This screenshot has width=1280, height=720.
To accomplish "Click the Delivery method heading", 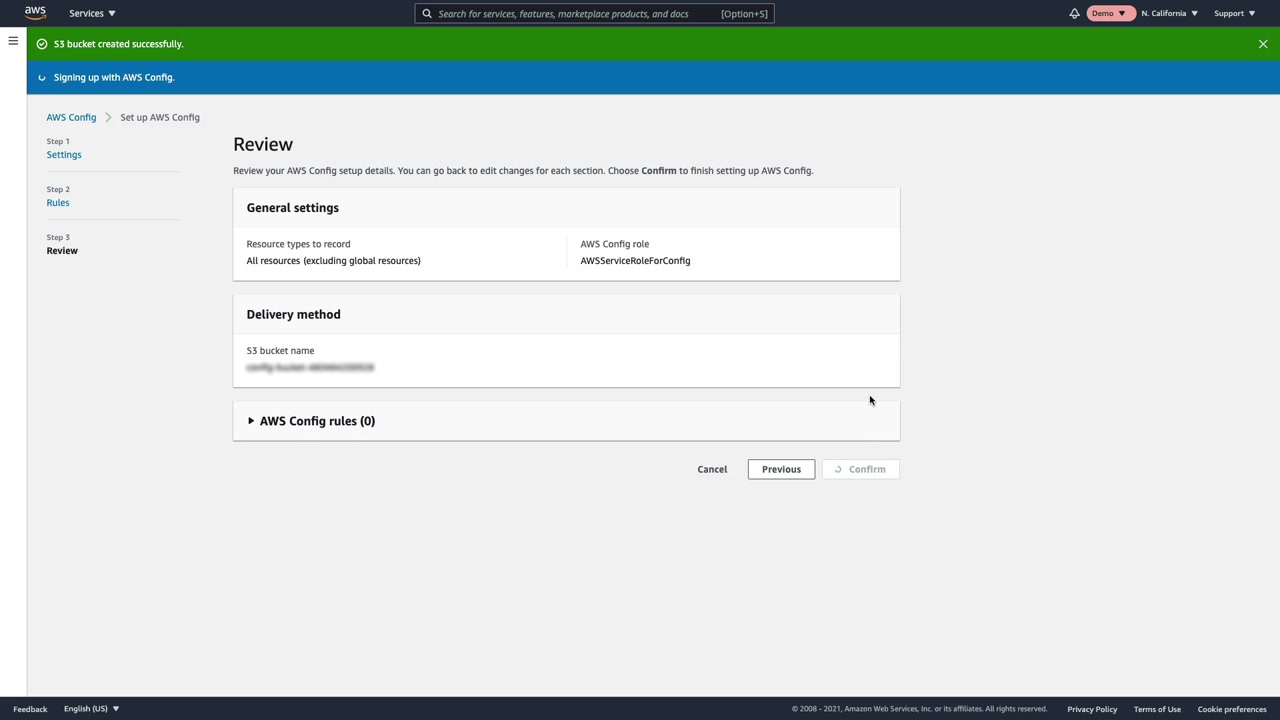I will [293, 314].
